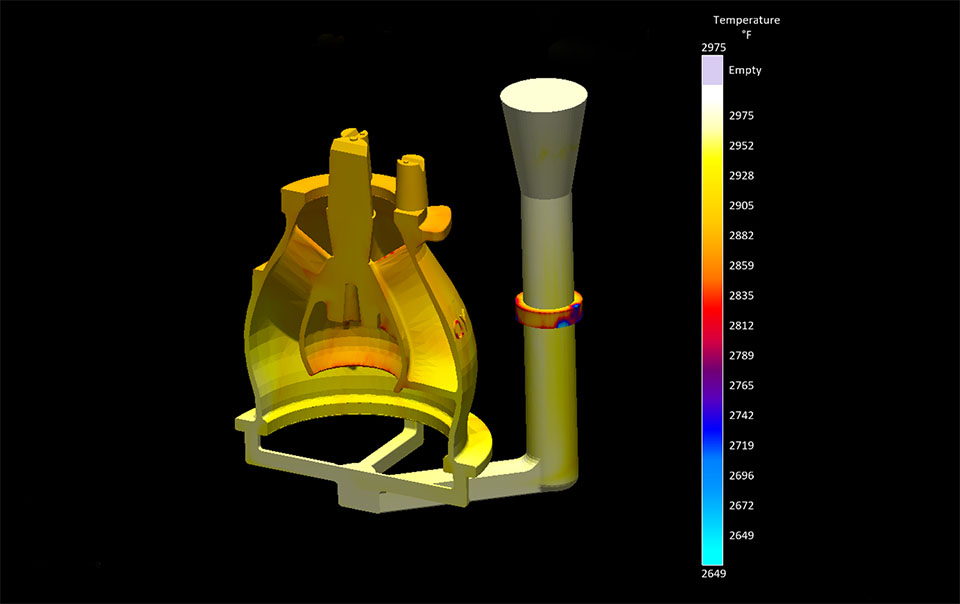Click the 2952 legend tick label
The image size is (960, 604).
tap(741, 146)
